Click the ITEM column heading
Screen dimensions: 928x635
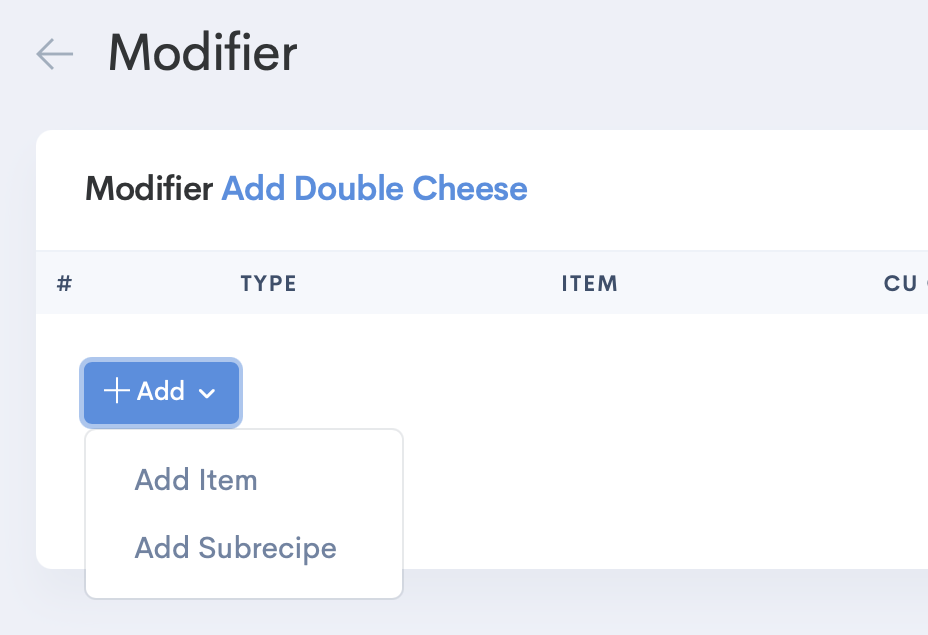590,283
